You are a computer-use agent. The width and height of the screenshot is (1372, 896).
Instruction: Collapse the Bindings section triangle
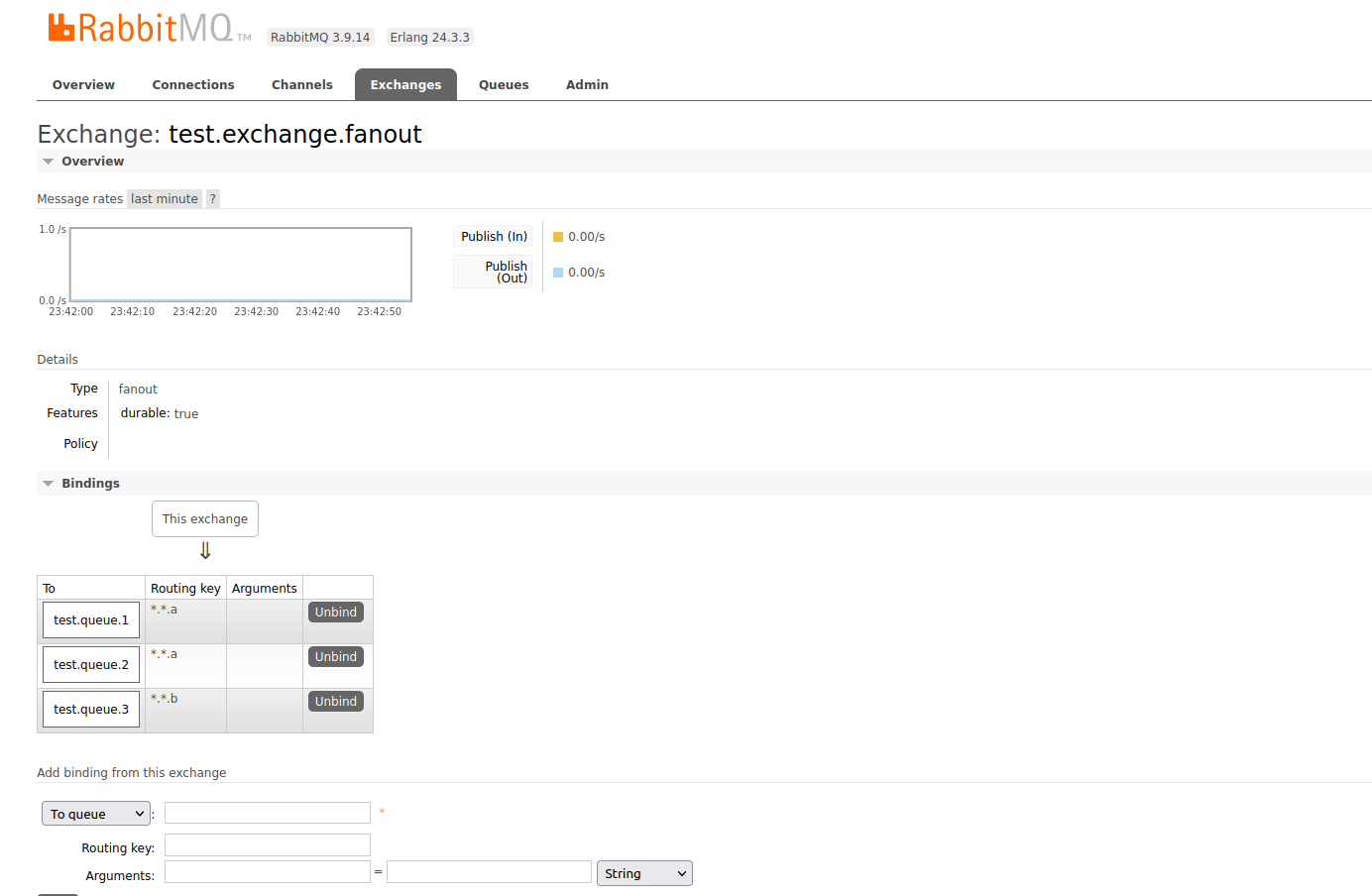(x=48, y=484)
